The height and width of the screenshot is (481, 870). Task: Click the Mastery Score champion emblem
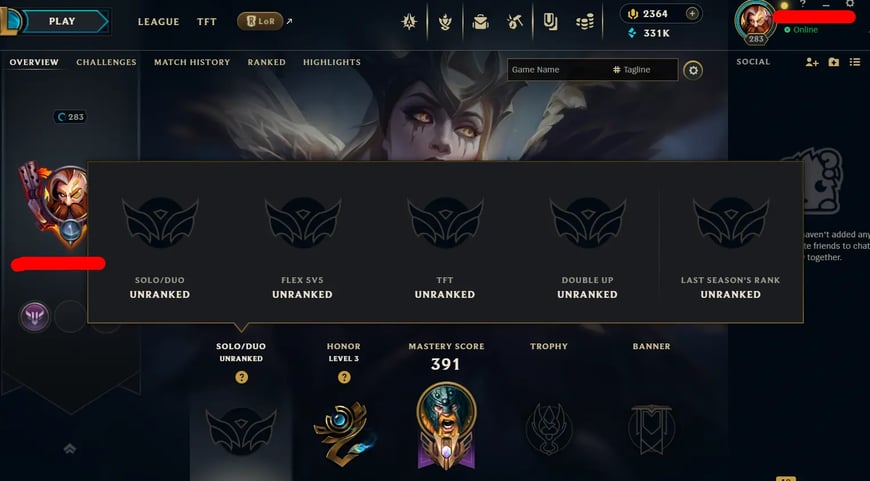[x=446, y=426]
